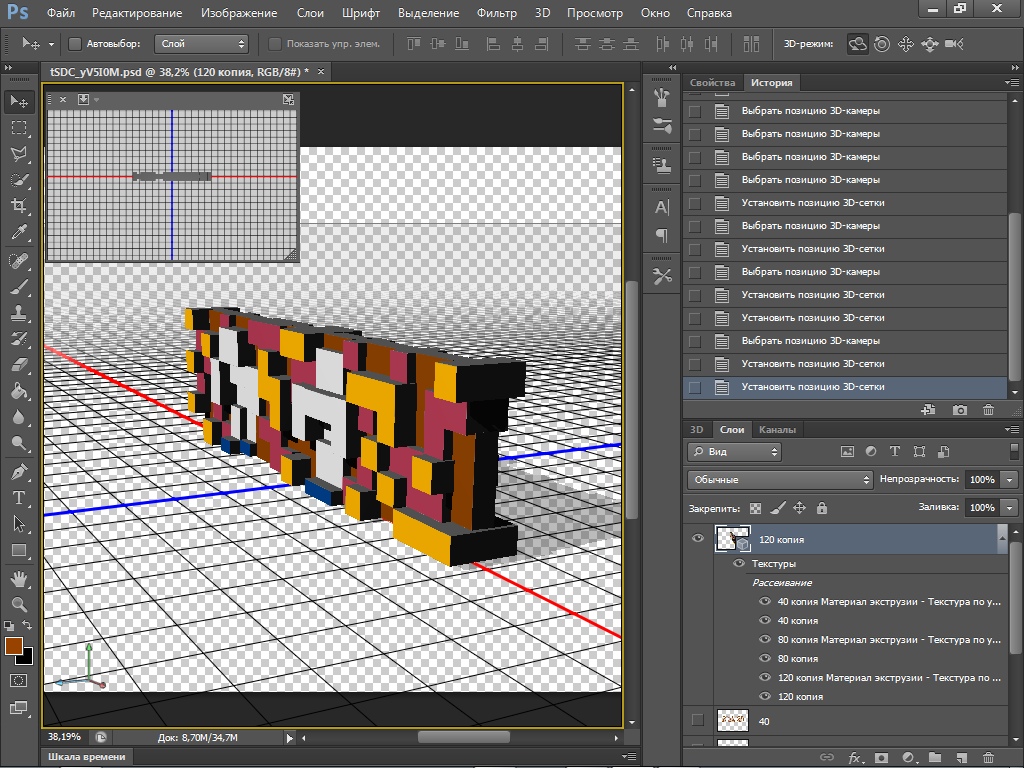Hide the 120 копия layer
The image size is (1024, 768).
pos(697,538)
